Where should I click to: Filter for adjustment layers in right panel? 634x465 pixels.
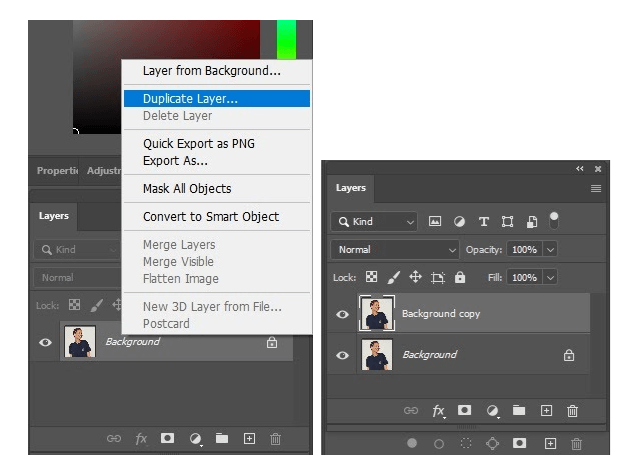(x=459, y=222)
